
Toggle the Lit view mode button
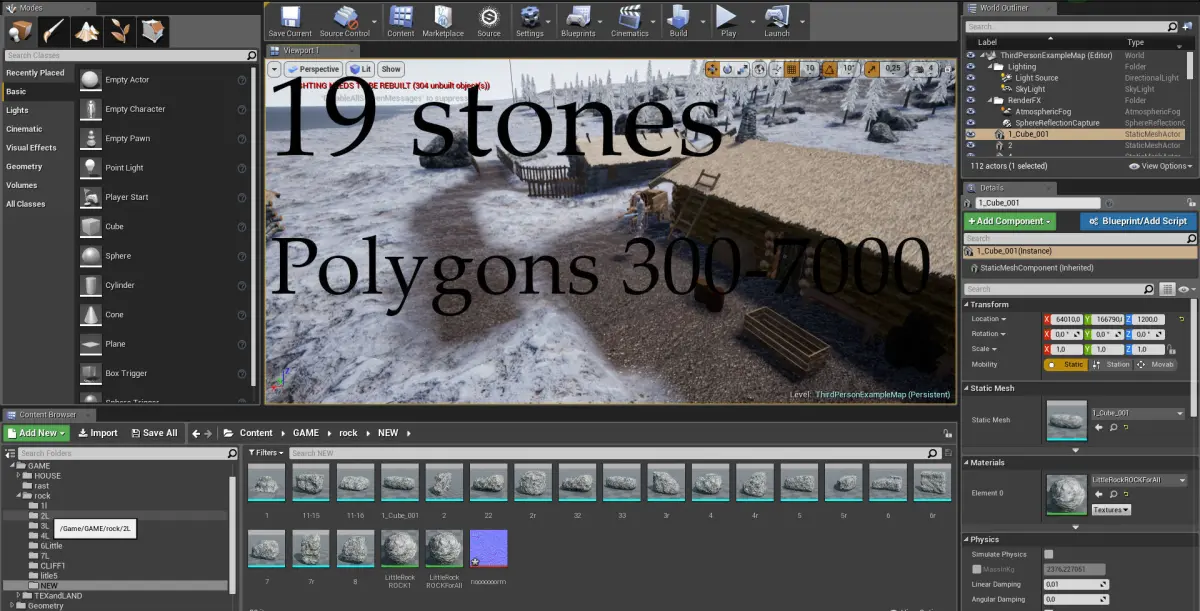360,69
